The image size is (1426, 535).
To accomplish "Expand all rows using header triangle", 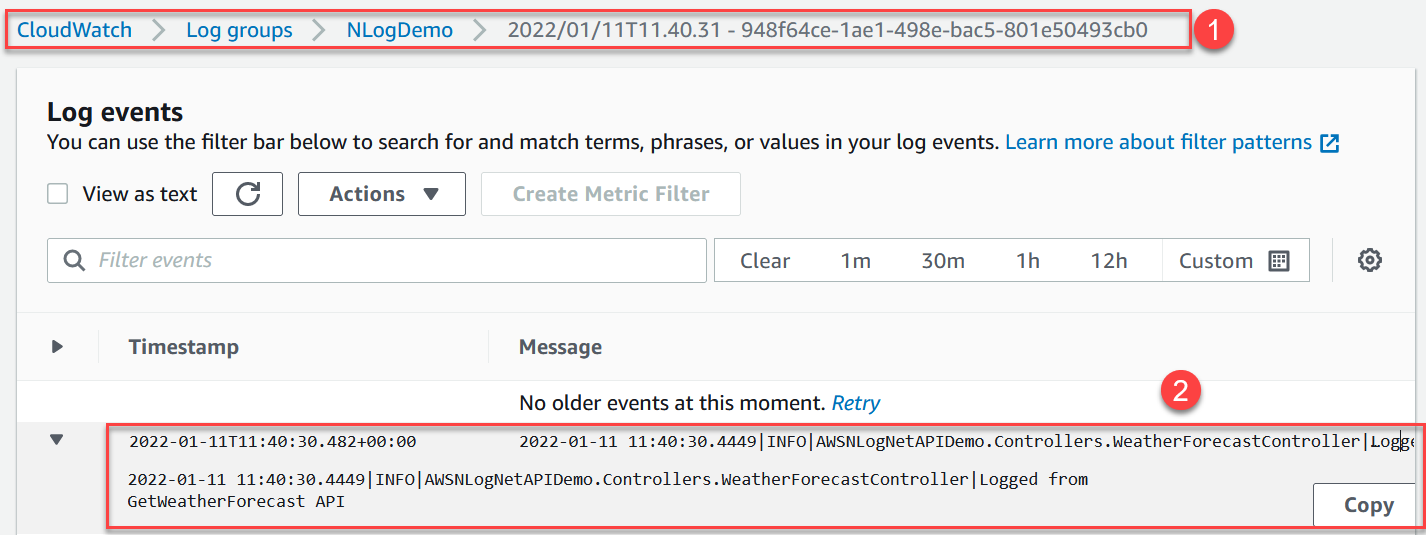I will click(x=57, y=347).
